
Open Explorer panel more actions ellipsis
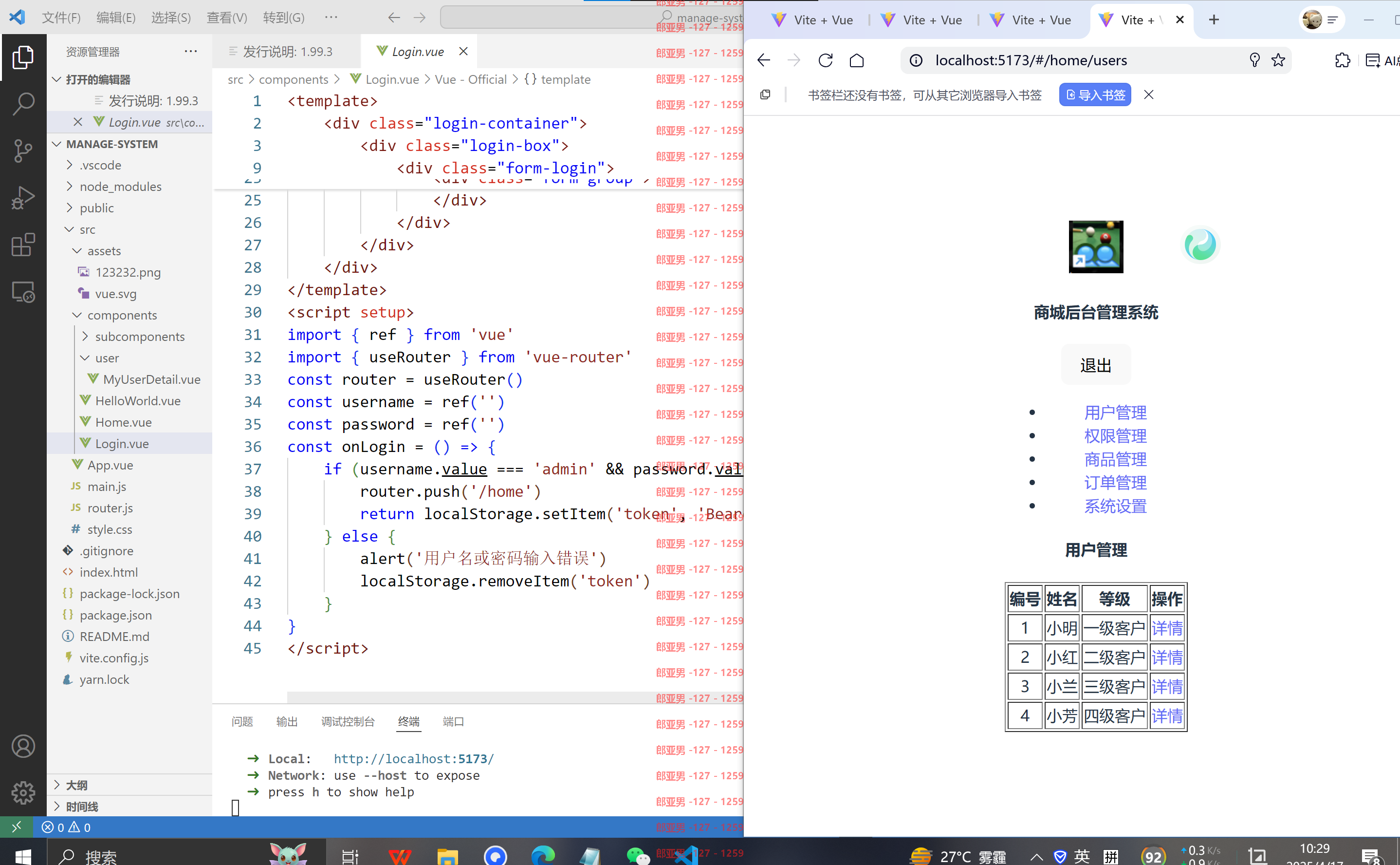point(191,52)
